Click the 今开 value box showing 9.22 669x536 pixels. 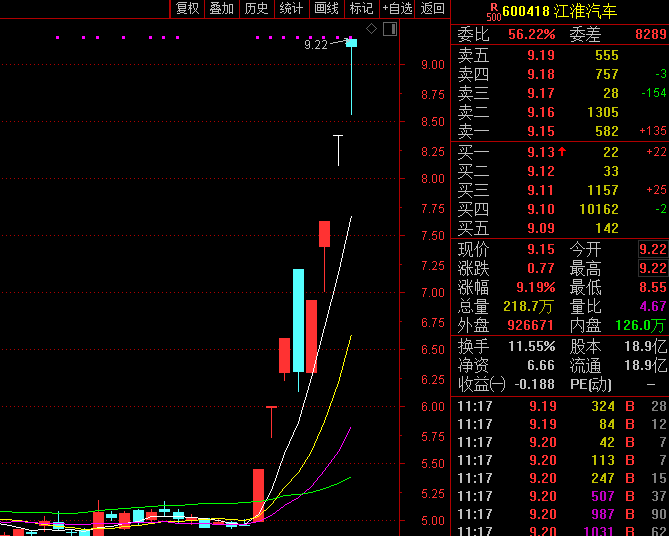point(652,249)
